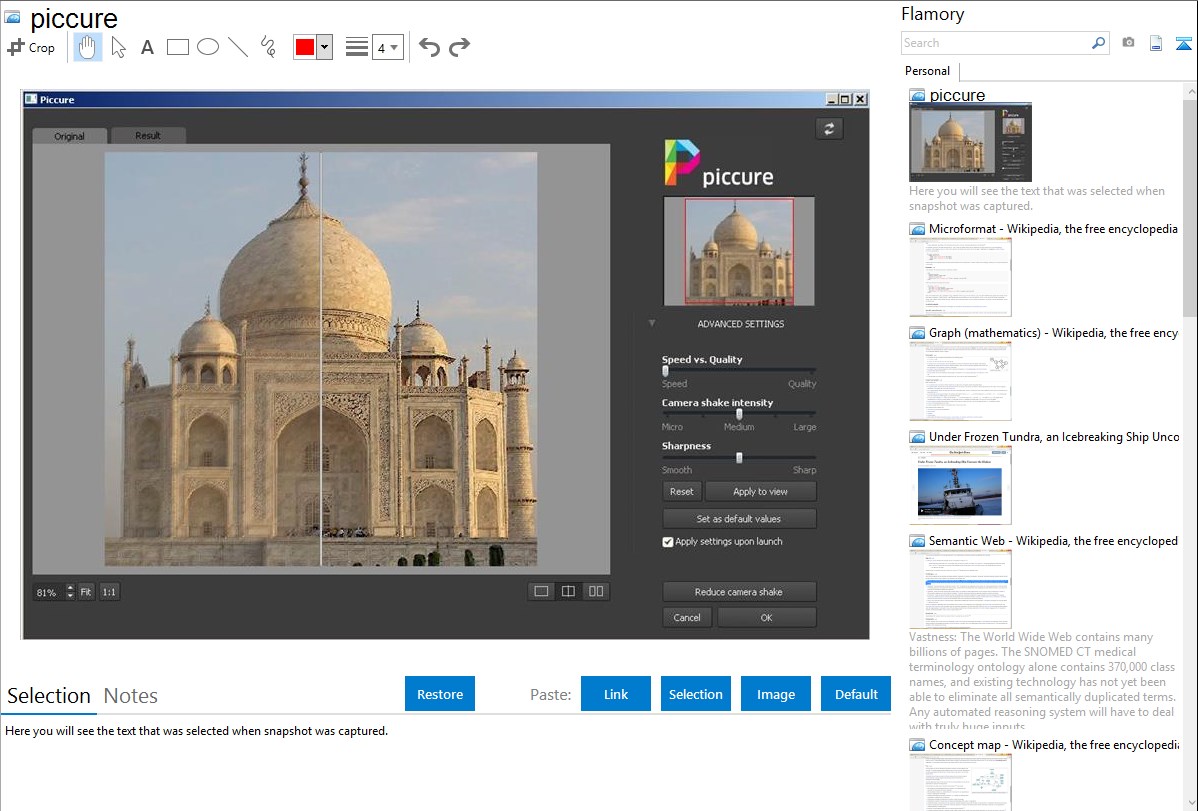The width and height of the screenshot is (1198, 811).
Task: Click the Taj Mahal navigator preview
Action: pyautogui.click(x=739, y=251)
